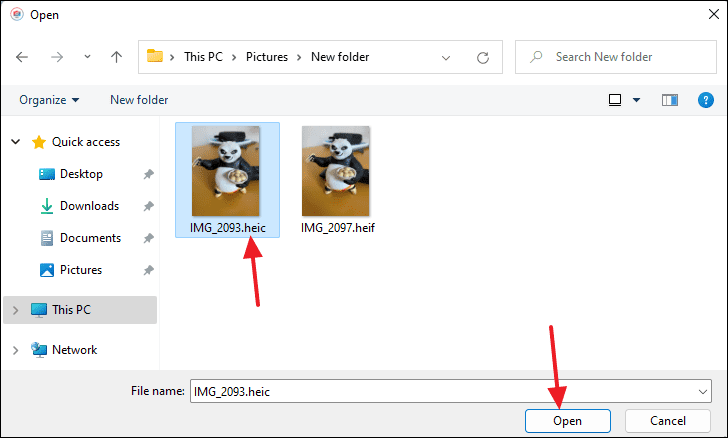Click the pin icon beside Pictures

coord(148,270)
